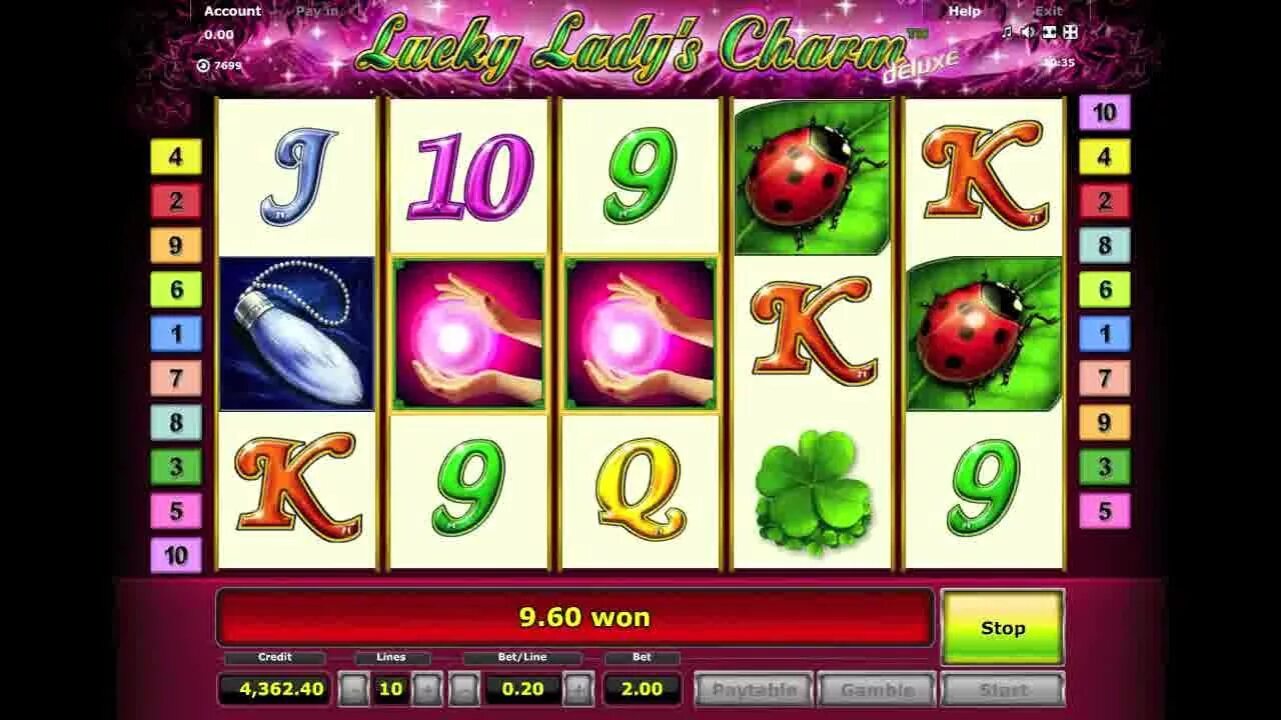Mute sound with the speaker icon
This screenshot has height=720, width=1281.
[1028, 32]
